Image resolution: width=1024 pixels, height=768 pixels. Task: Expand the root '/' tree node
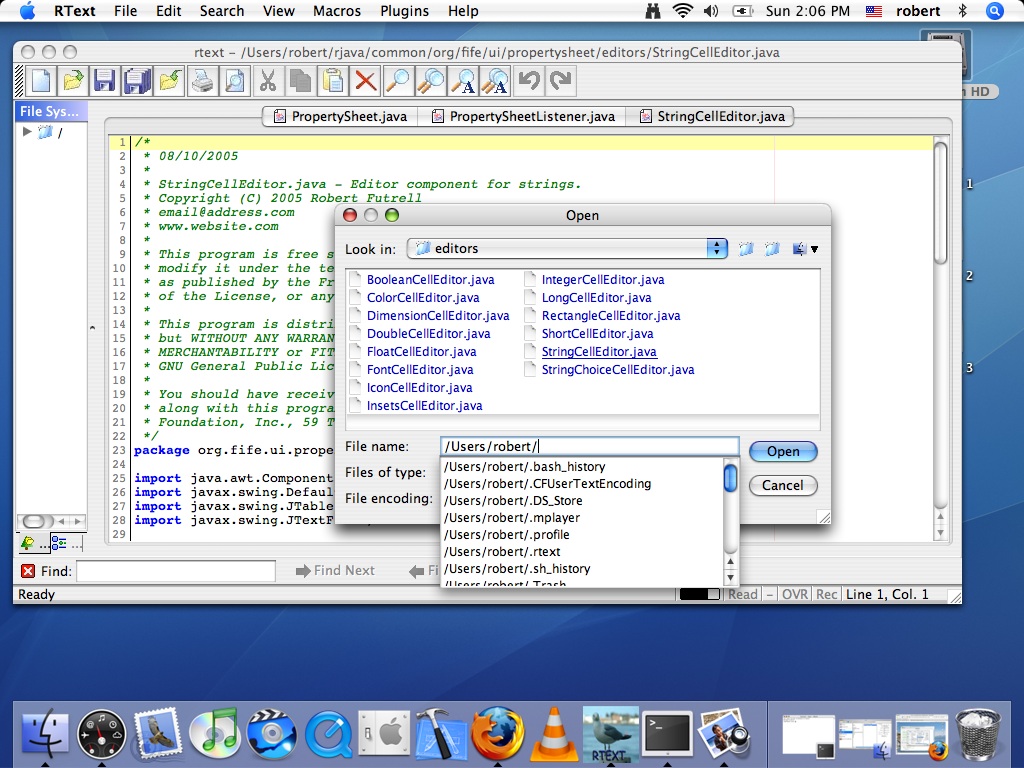[x=27, y=132]
